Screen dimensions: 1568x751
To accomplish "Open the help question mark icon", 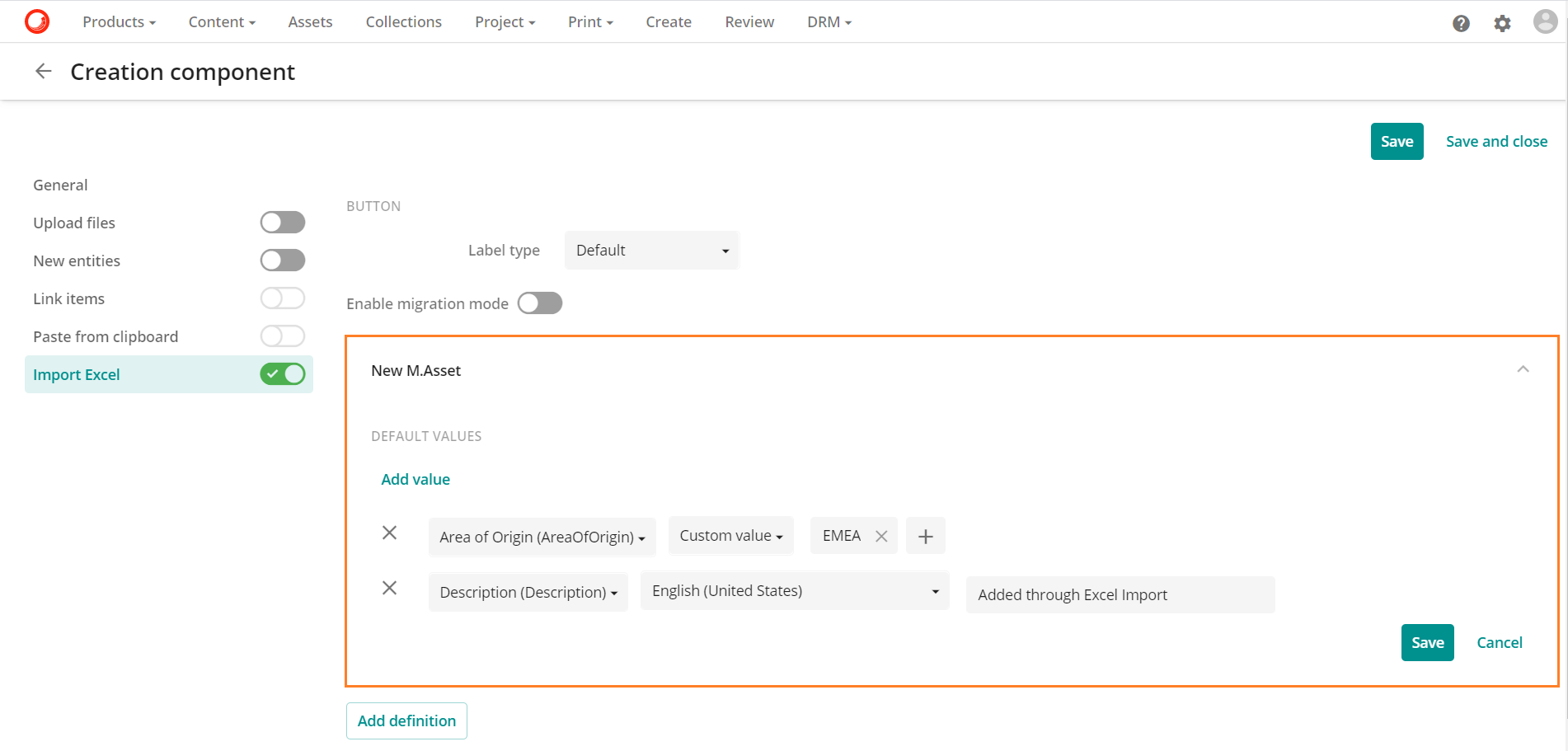I will [x=1461, y=23].
